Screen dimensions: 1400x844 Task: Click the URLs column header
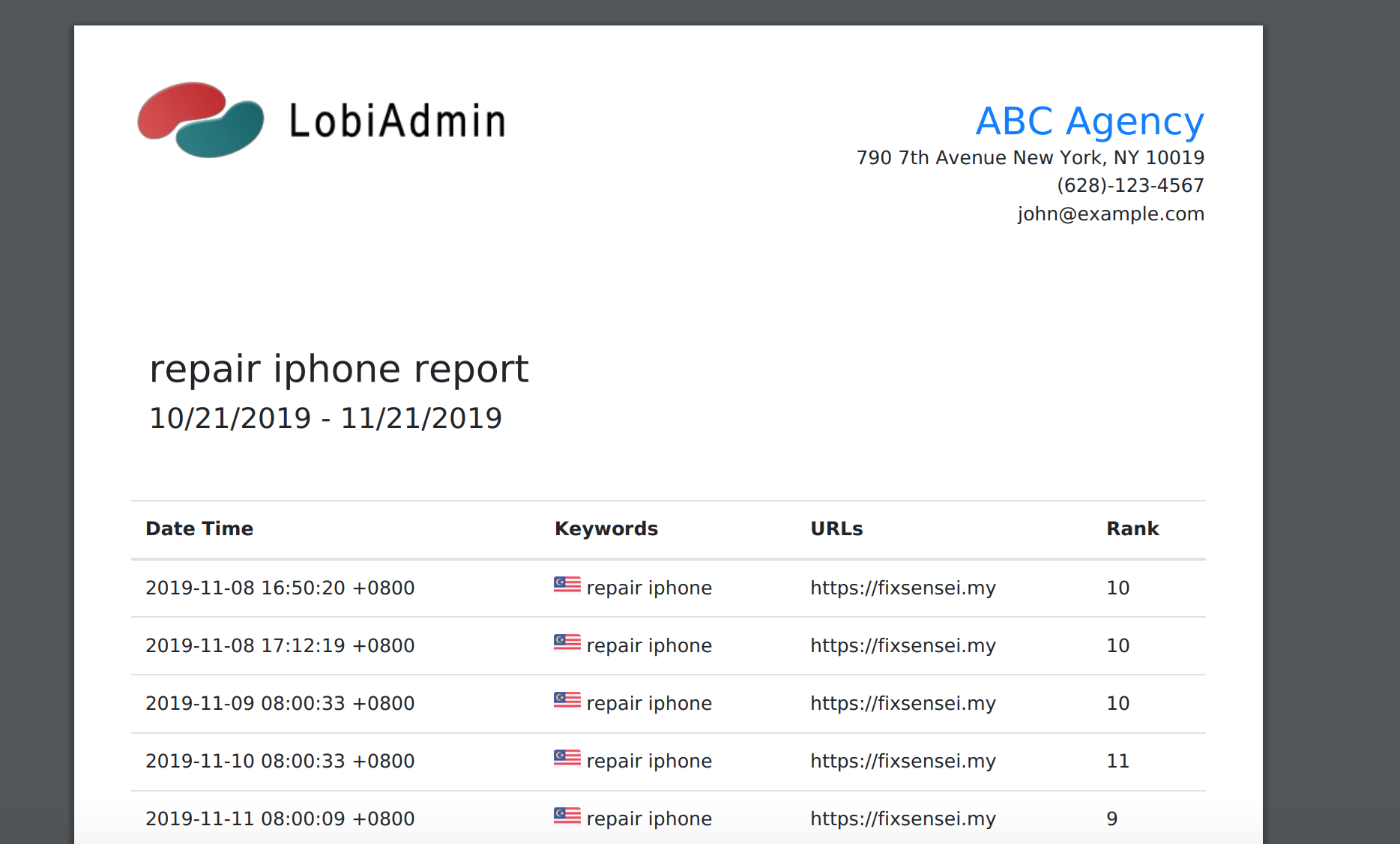point(836,529)
